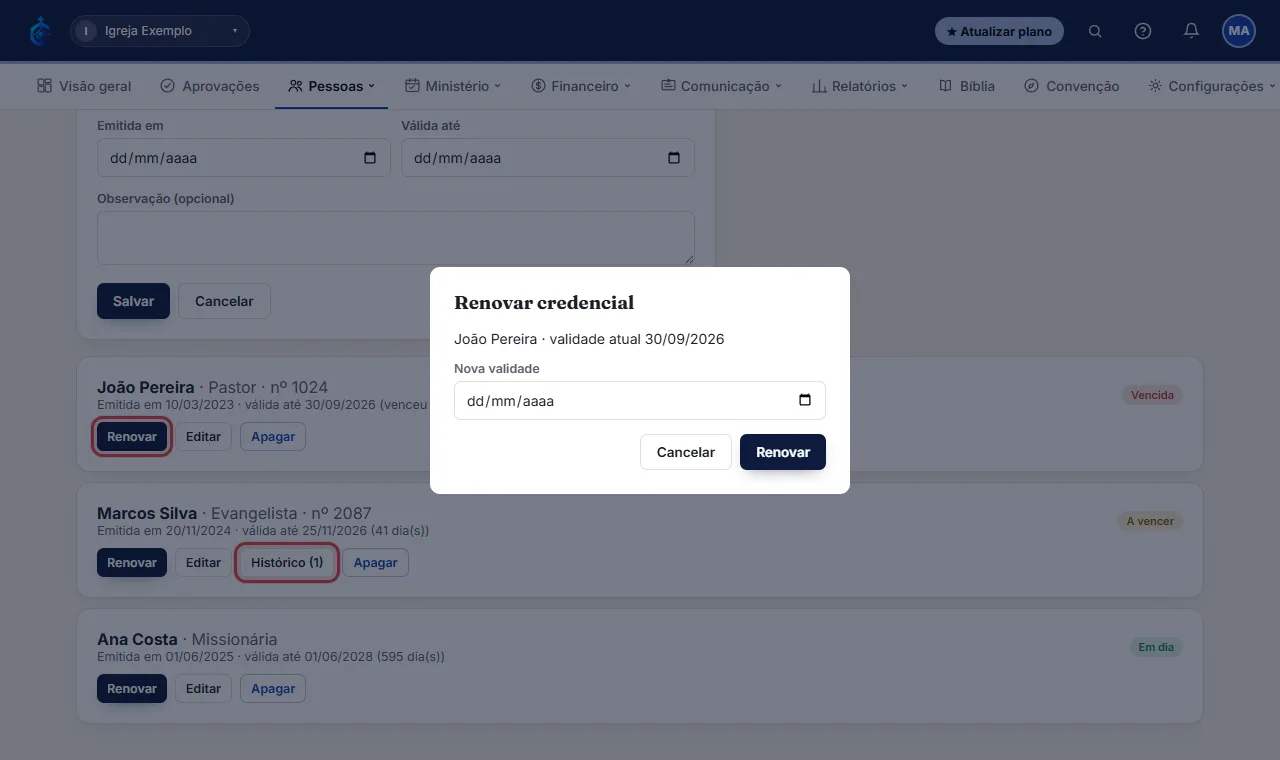The image size is (1280, 760).
Task: Click the Relatórios chart icon
Action: point(819,86)
